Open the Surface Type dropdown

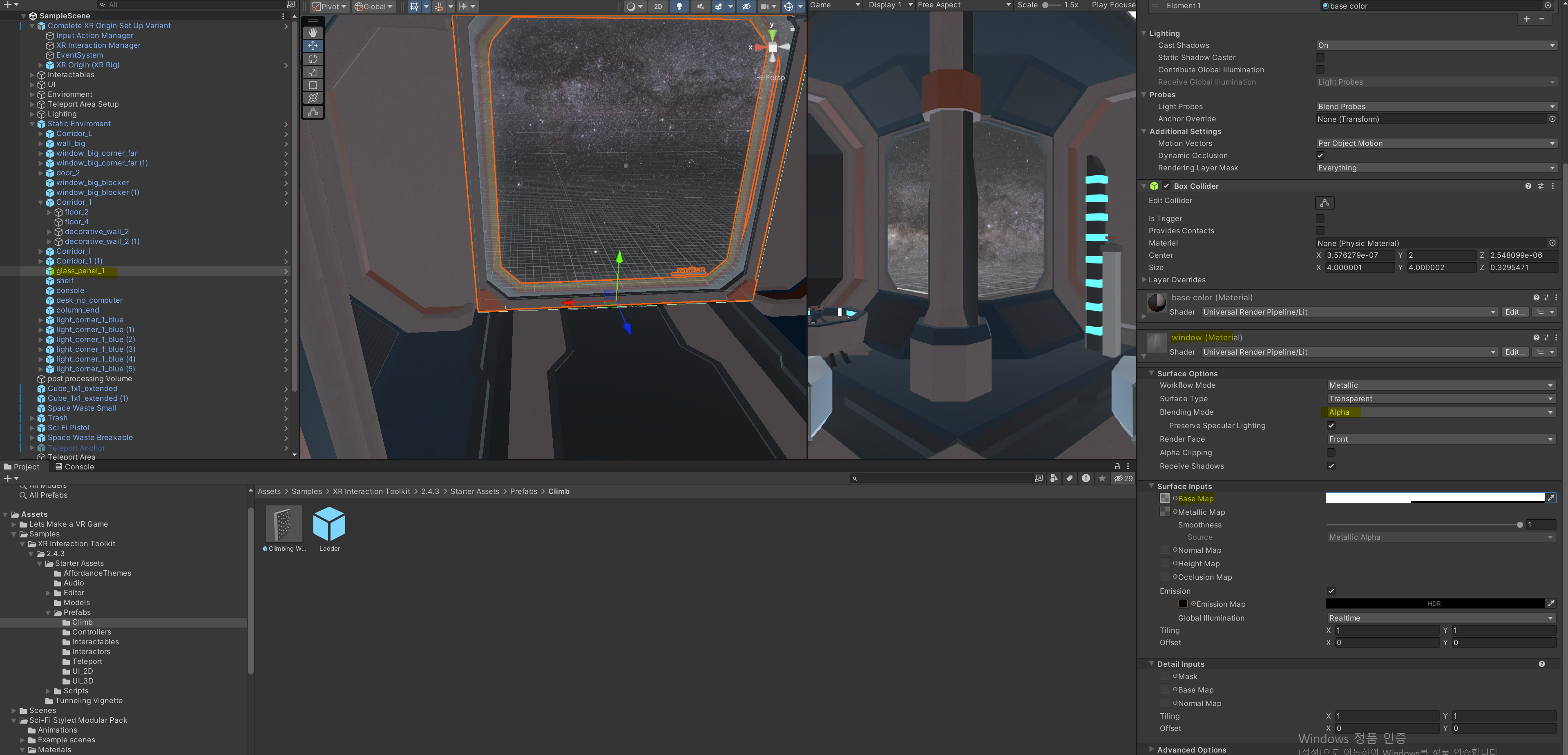pos(1440,399)
